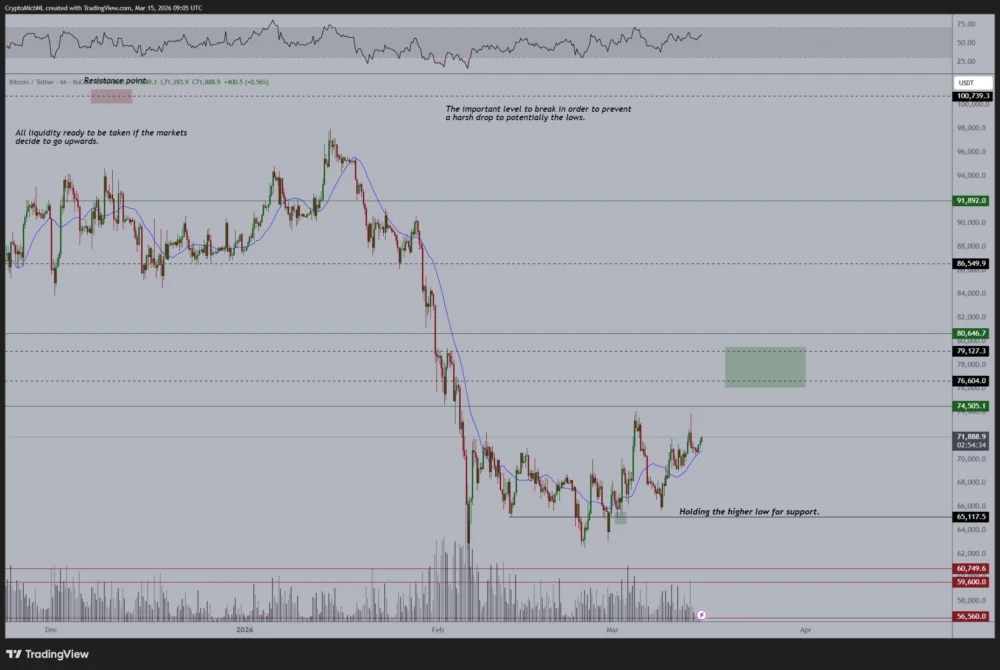
Task: Select the 65,117.5 support price label
Action: click(972, 517)
